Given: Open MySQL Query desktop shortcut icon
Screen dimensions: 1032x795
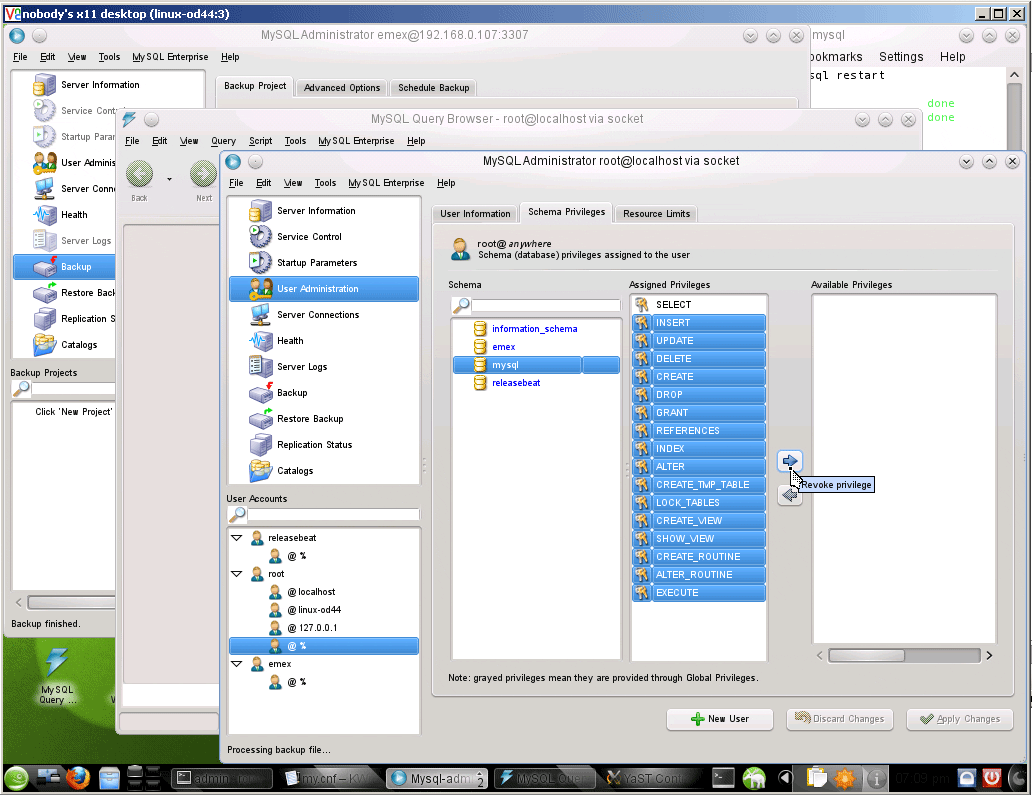Looking at the screenshot, I should tap(57, 675).
